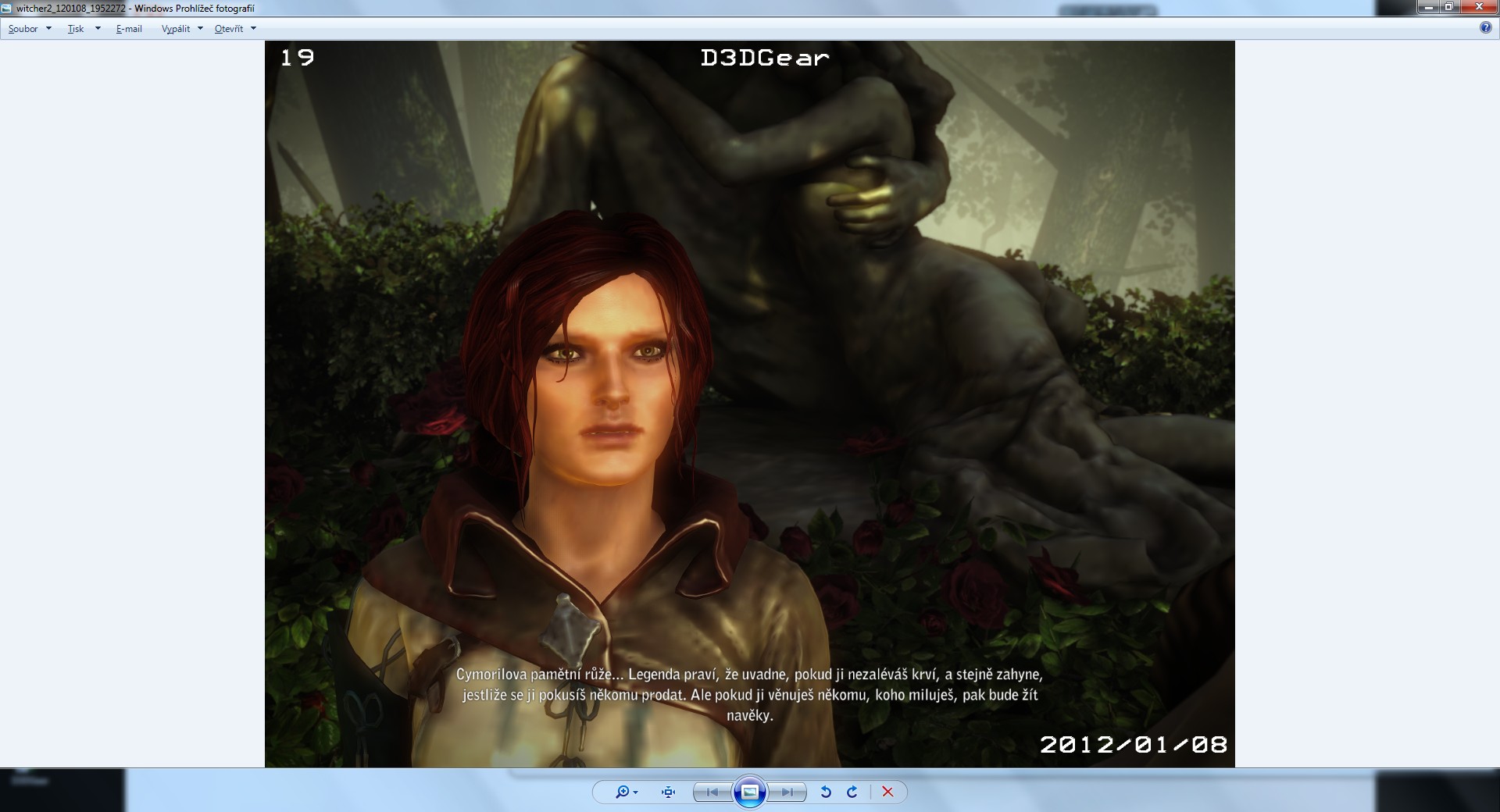
Task: Rotate the photo counterclockwise
Action: [825, 792]
